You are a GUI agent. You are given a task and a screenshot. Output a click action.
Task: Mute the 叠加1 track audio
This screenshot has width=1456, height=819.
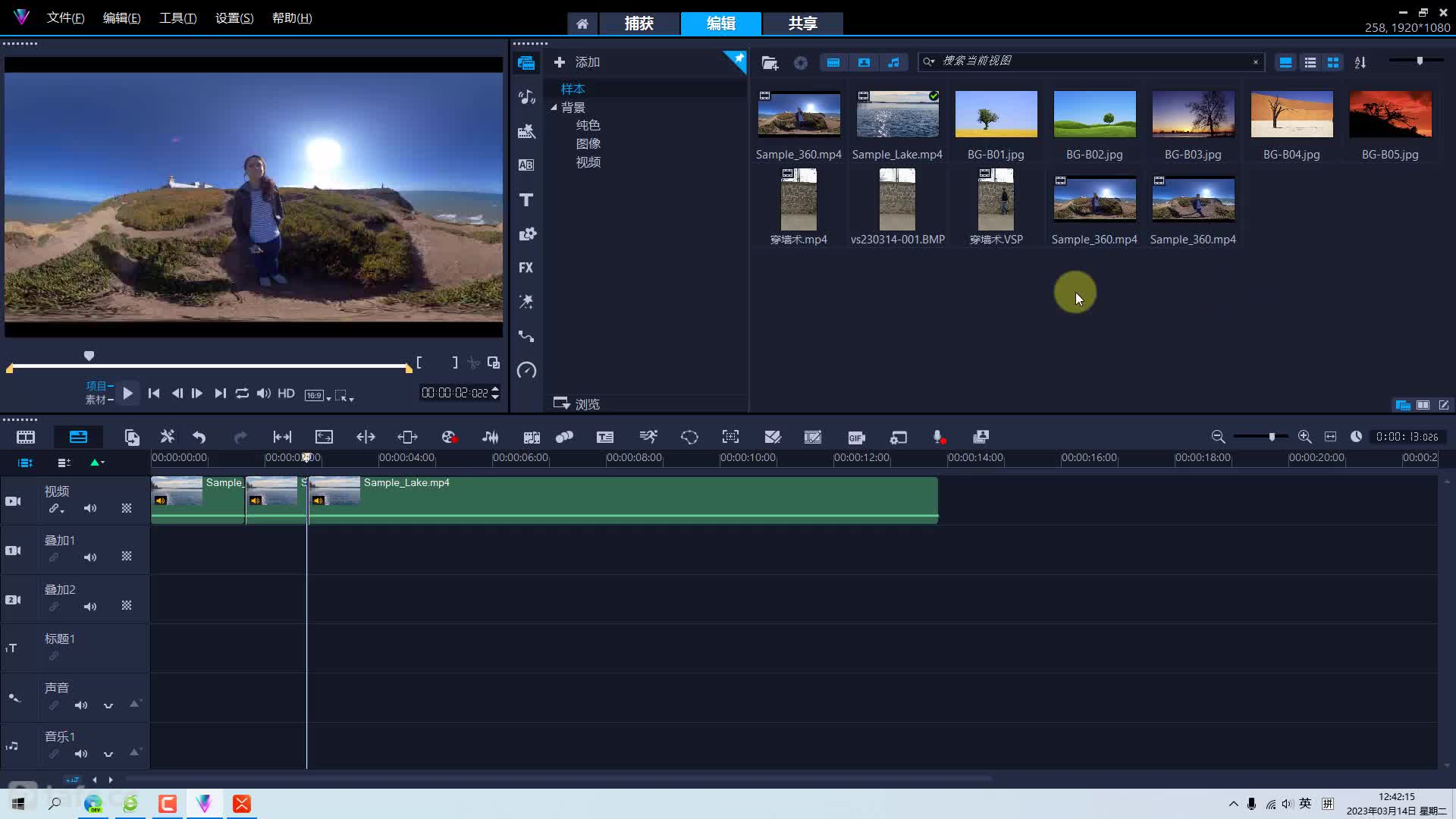point(90,557)
